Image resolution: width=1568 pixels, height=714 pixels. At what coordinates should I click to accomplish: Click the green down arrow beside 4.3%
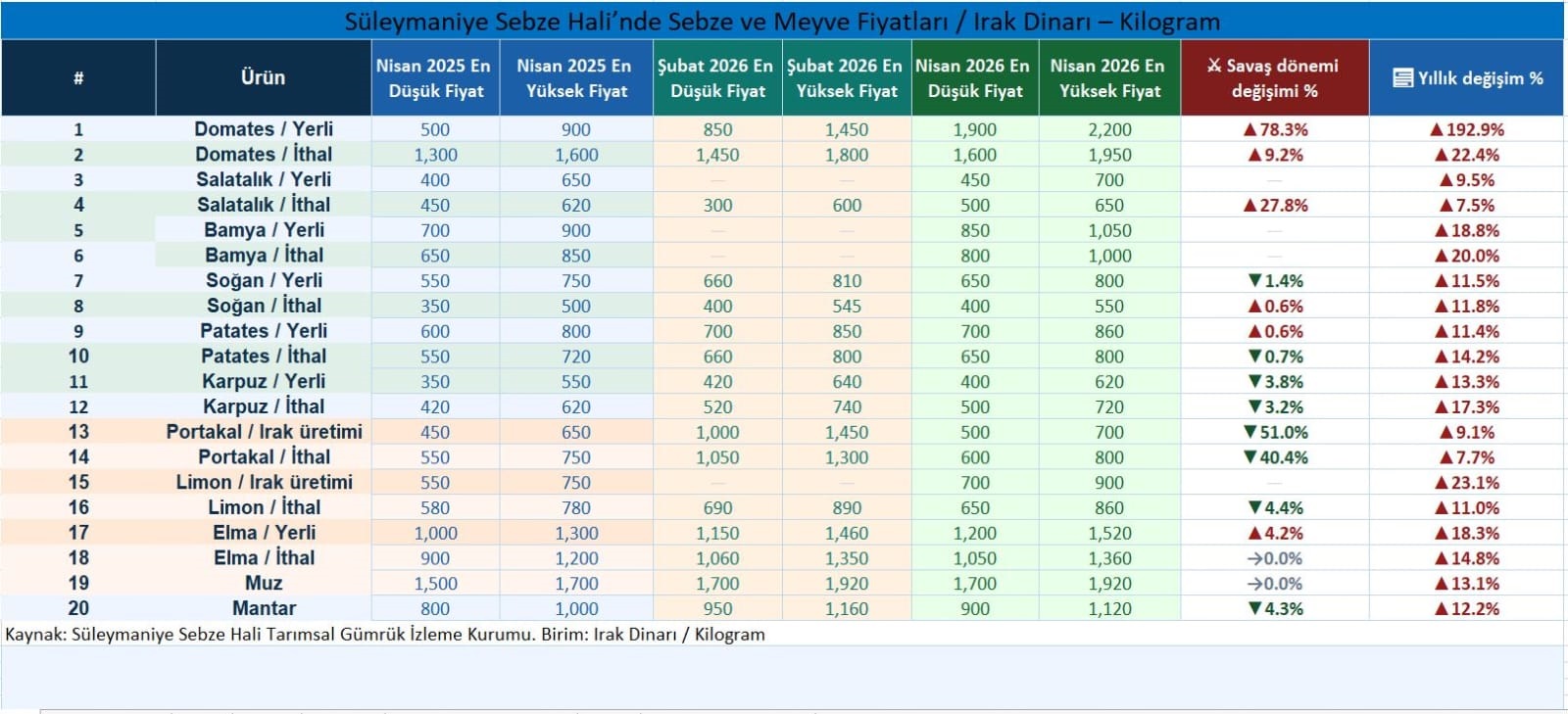(x=1254, y=609)
